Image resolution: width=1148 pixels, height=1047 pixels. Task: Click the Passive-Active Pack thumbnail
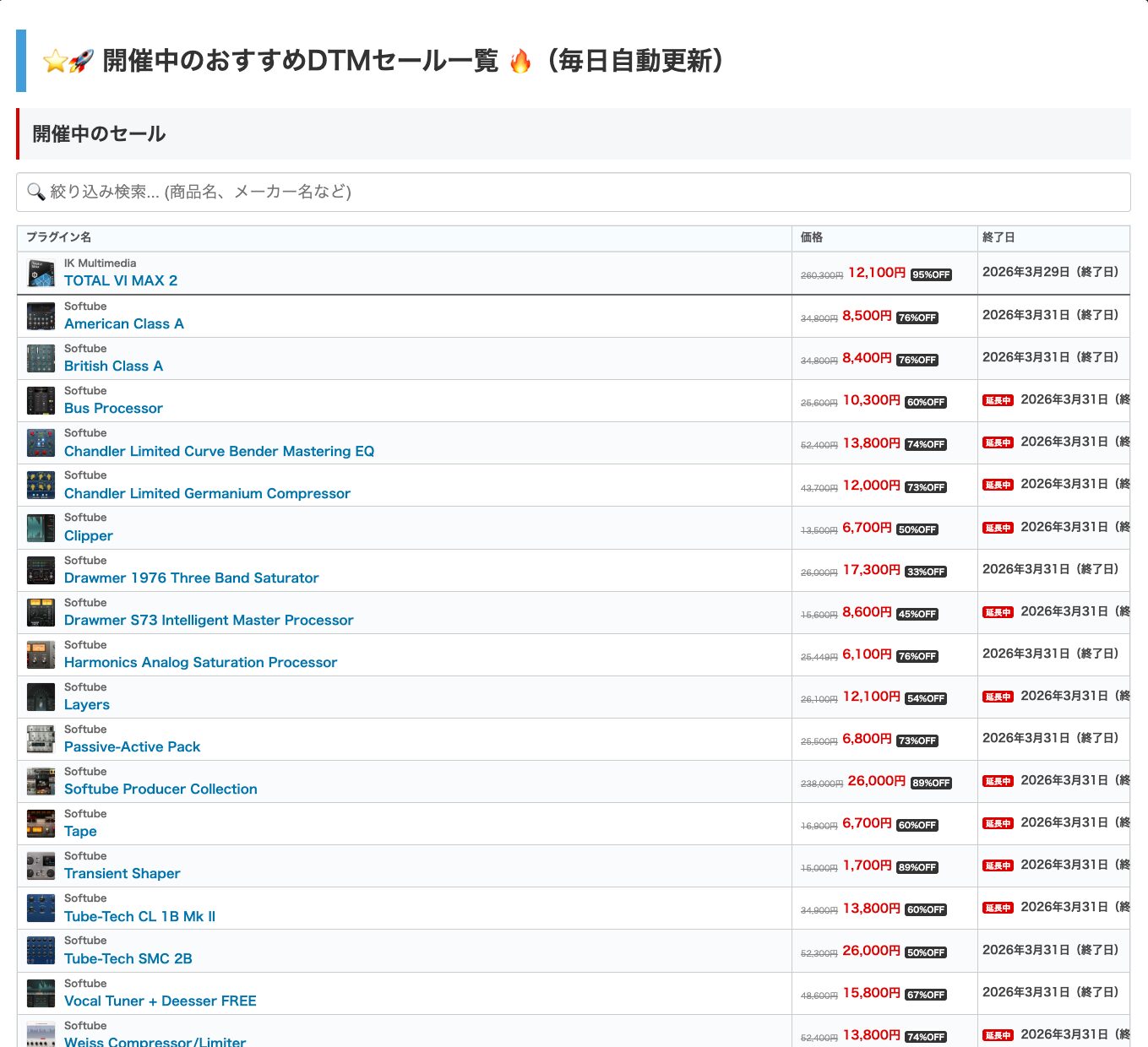click(x=41, y=739)
